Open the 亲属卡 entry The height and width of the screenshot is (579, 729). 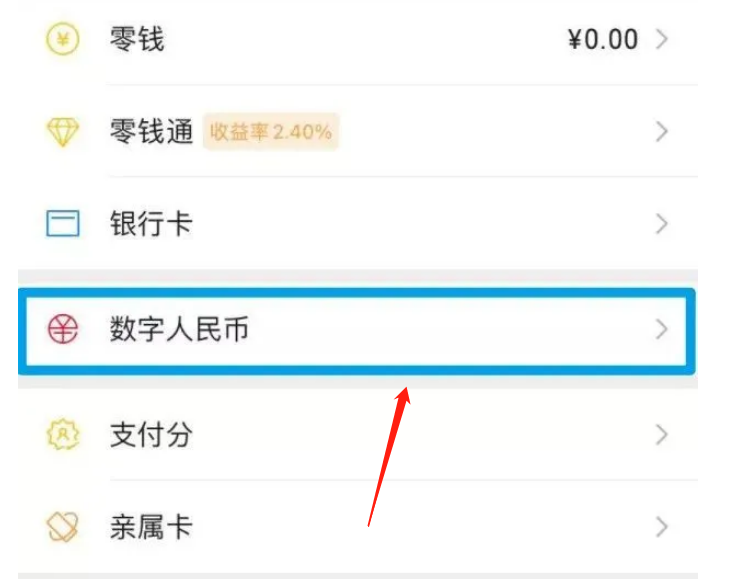pyautogui.click(x=150, y=526)
